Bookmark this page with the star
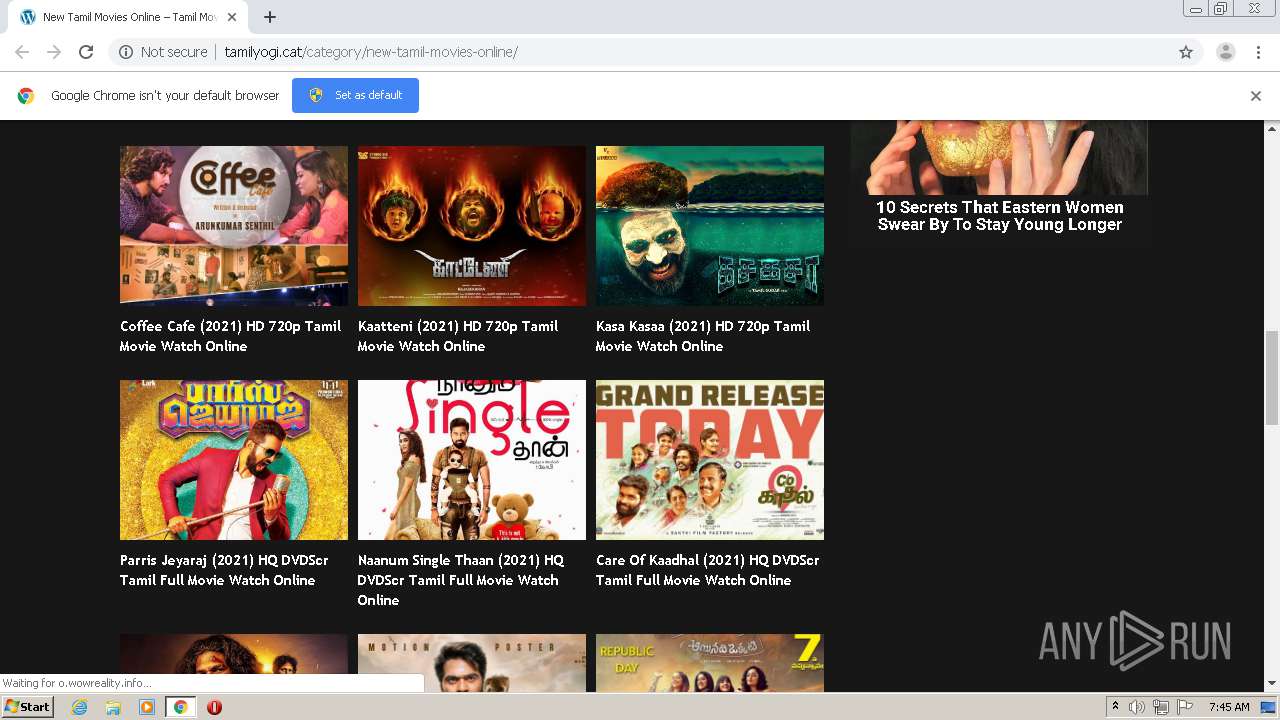Viewport: 1280px width, 720px height. (1186, 52)
